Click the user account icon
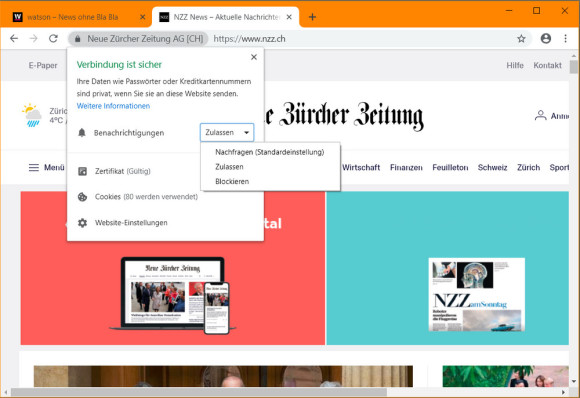This screenshot has width=580, height=398. click(x=540, y=116)
